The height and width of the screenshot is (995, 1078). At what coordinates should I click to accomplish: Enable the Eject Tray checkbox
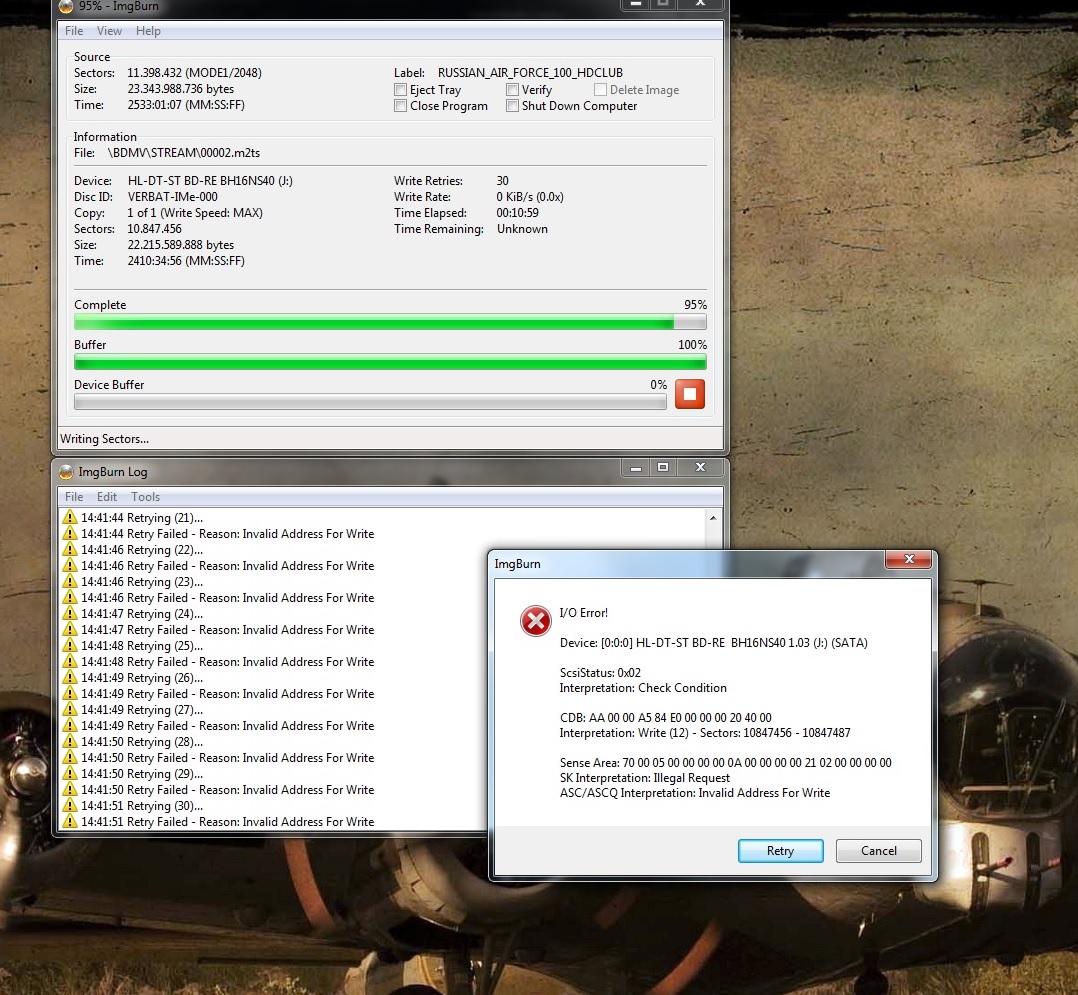(x=400, y=89)
